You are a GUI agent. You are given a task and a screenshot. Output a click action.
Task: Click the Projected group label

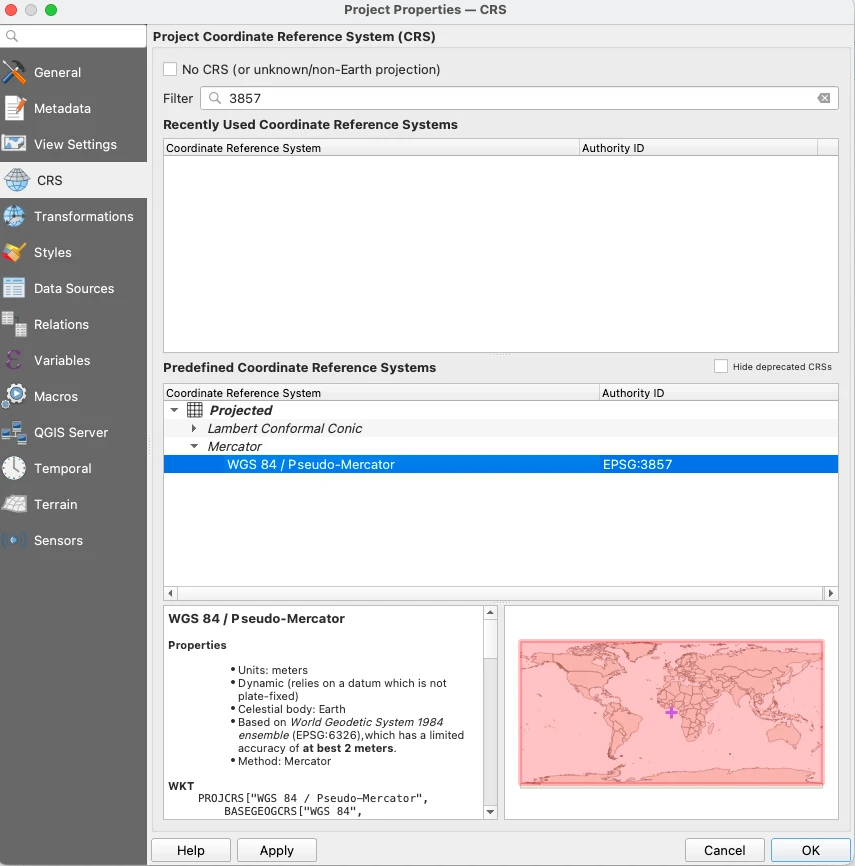241,410
